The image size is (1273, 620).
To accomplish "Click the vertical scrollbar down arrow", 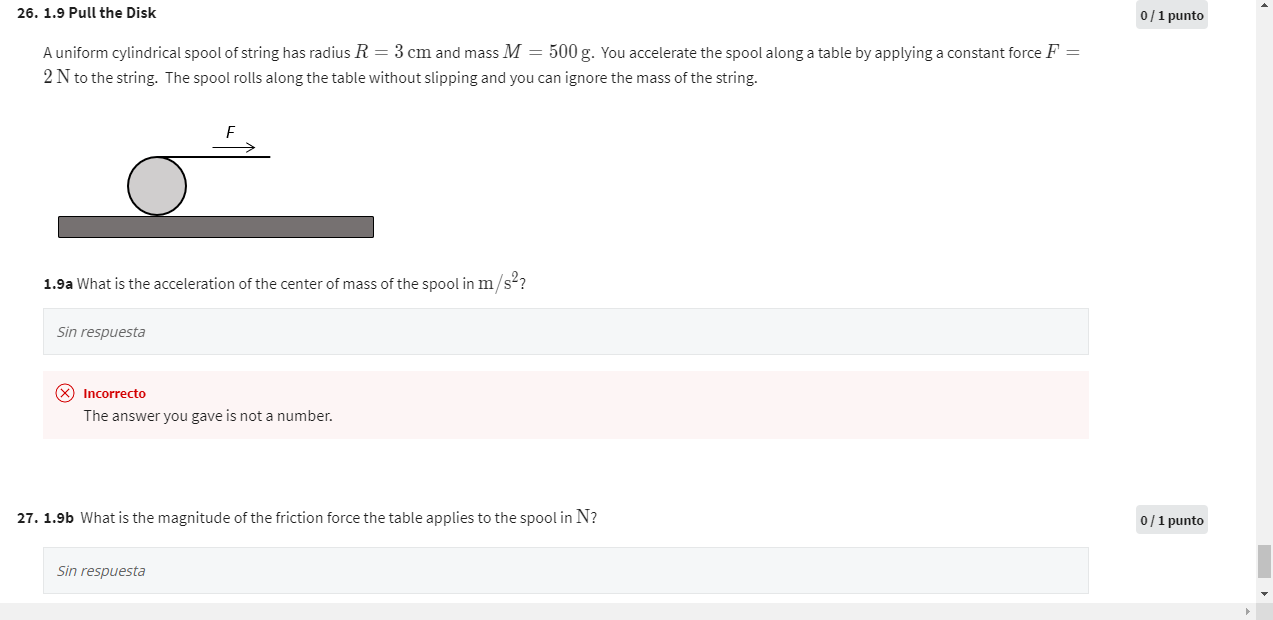I will pyautogui.click(x=1265, y=592).
